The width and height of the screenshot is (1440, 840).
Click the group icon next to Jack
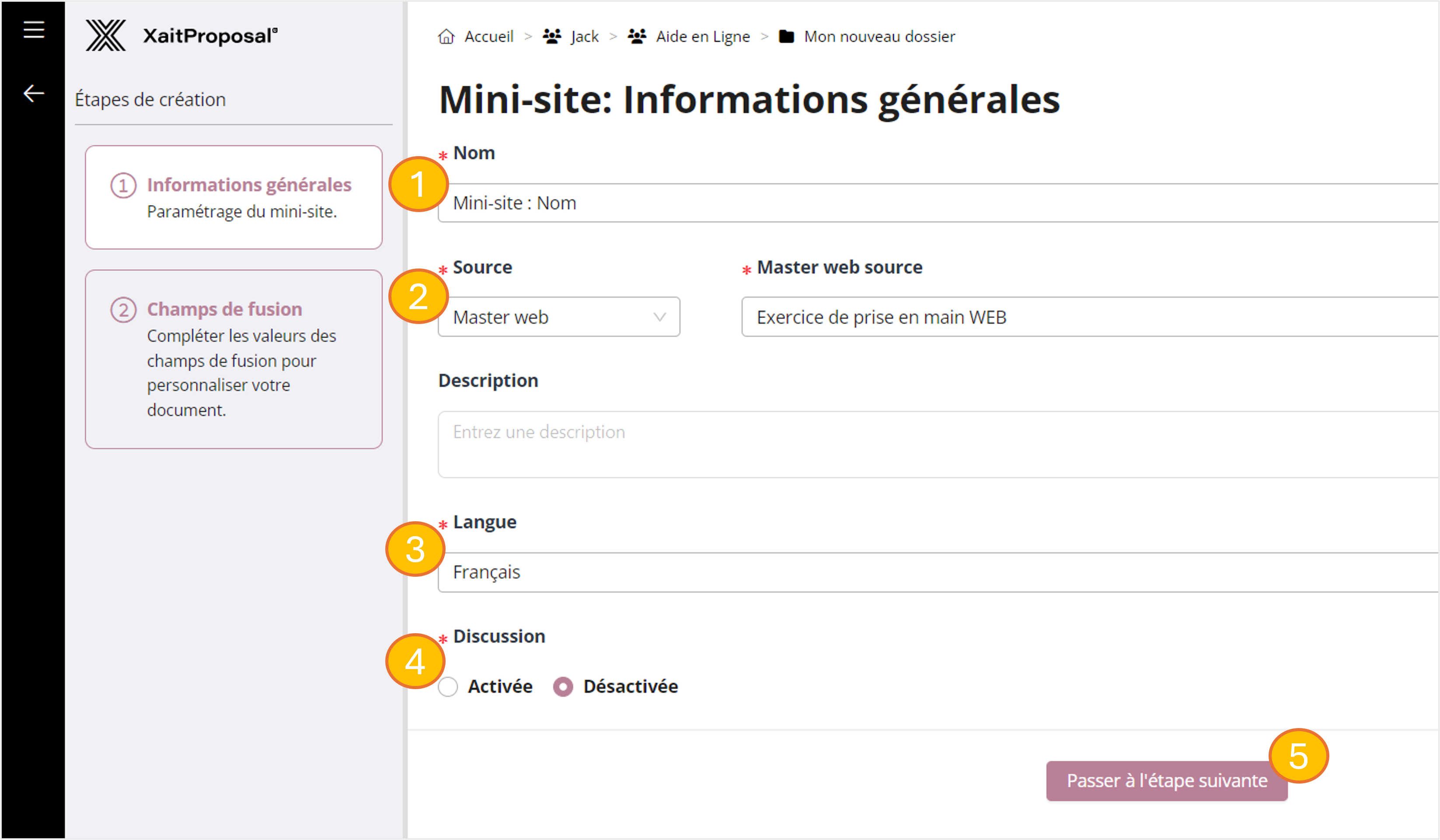(551, 35)
